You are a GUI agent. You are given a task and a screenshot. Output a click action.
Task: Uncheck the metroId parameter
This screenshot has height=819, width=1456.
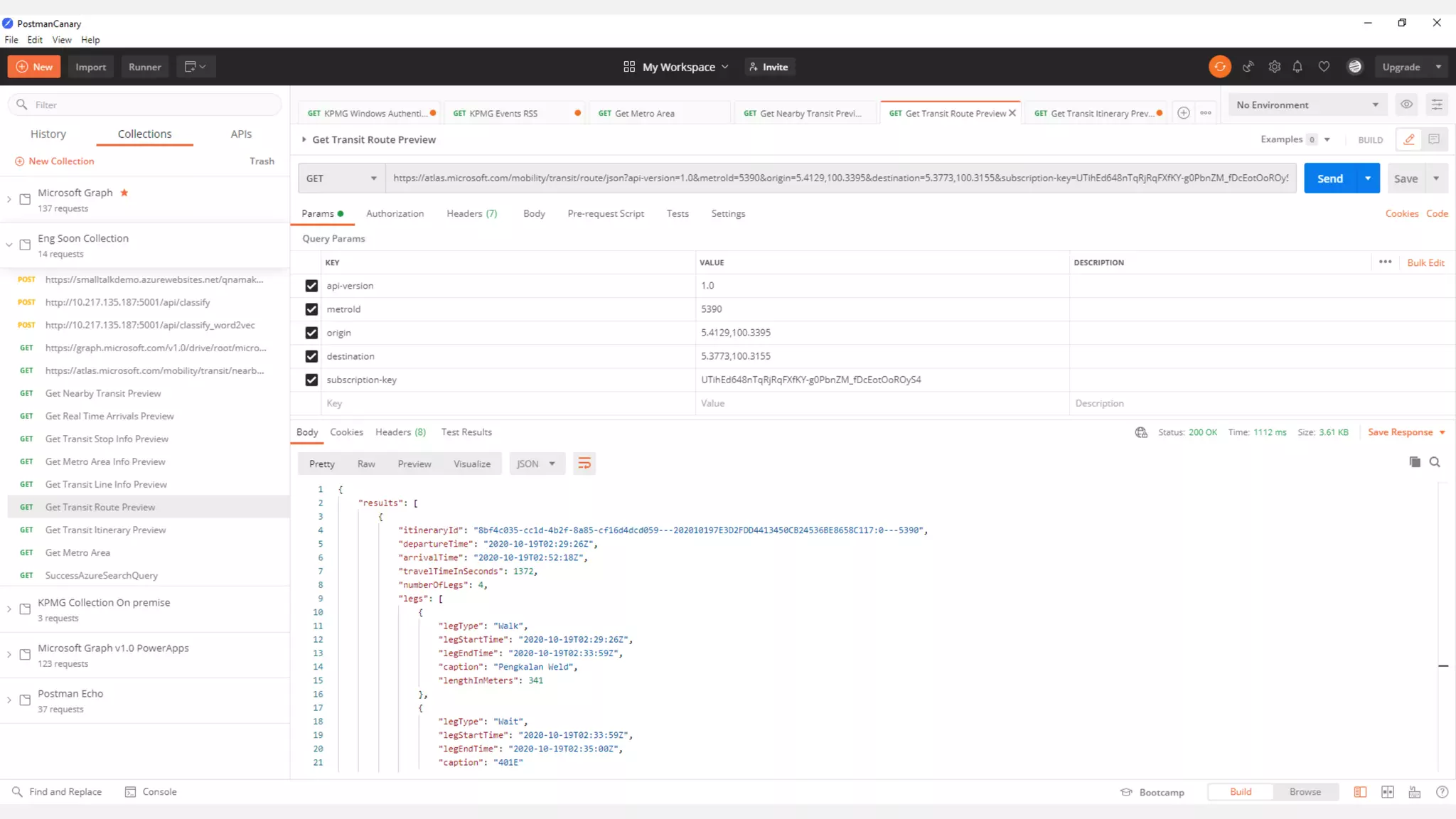(311, 309)
